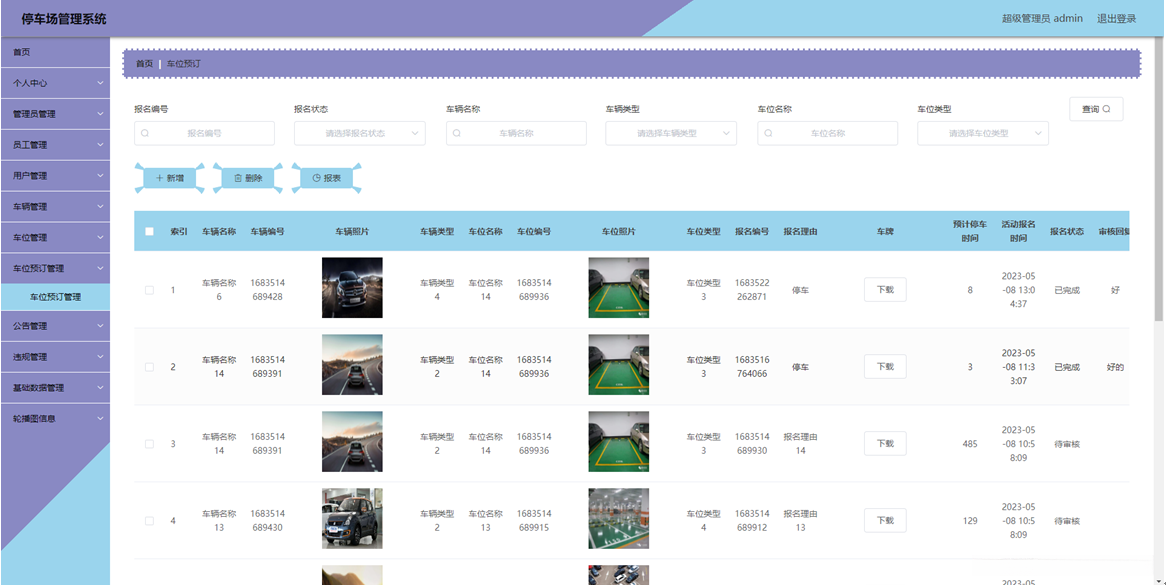The width and height of the screenshot is (1166, 585).
Task: Click parking time value 129
Action: tap(970, 521)
